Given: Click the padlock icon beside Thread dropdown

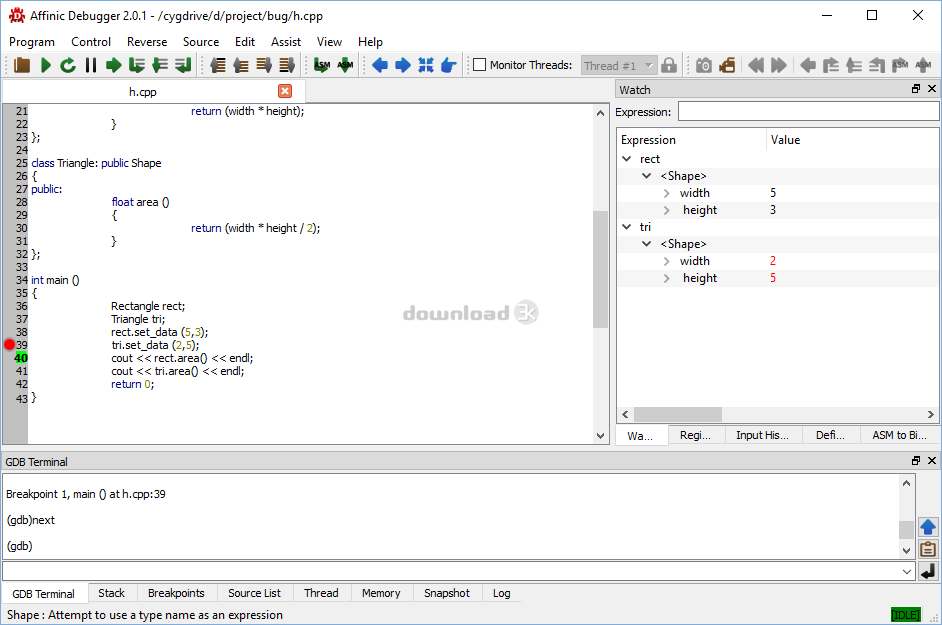Looking at the screenshot, I should [669, 66].
